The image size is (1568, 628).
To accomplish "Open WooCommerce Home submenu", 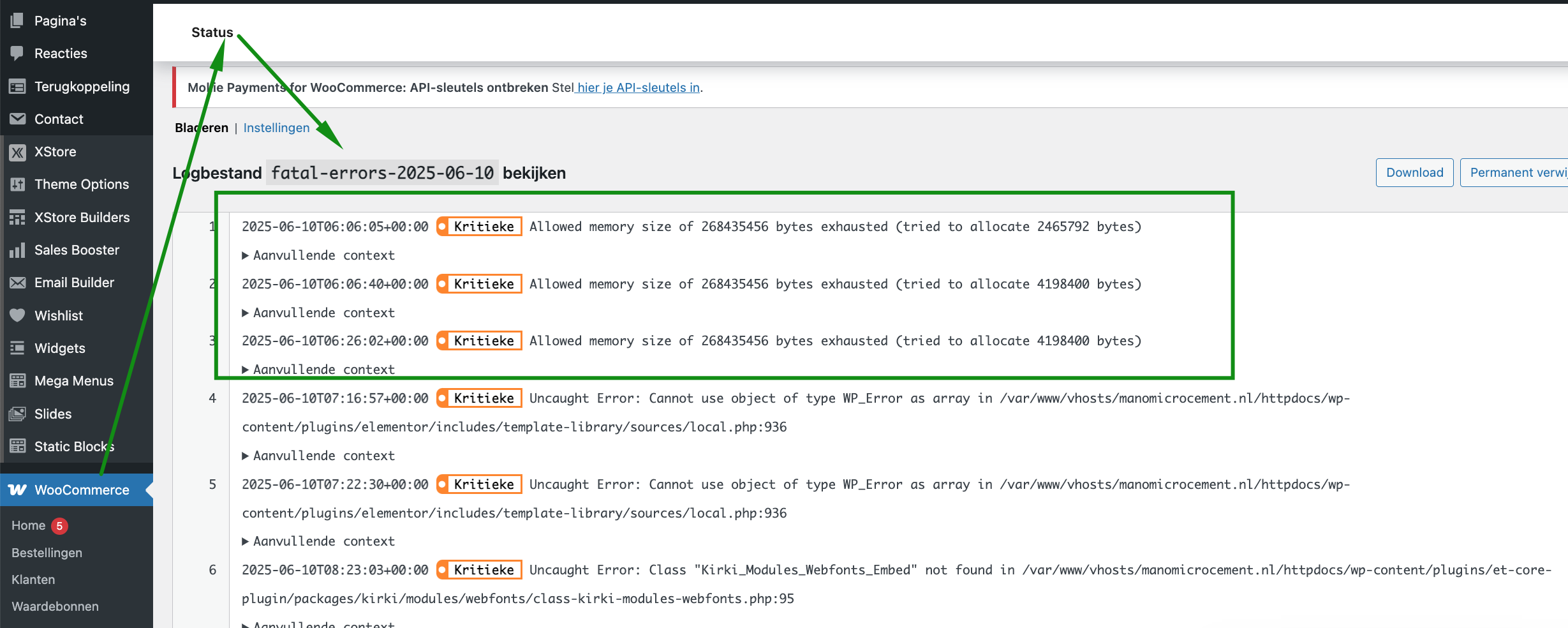I will tap(28, 525).
